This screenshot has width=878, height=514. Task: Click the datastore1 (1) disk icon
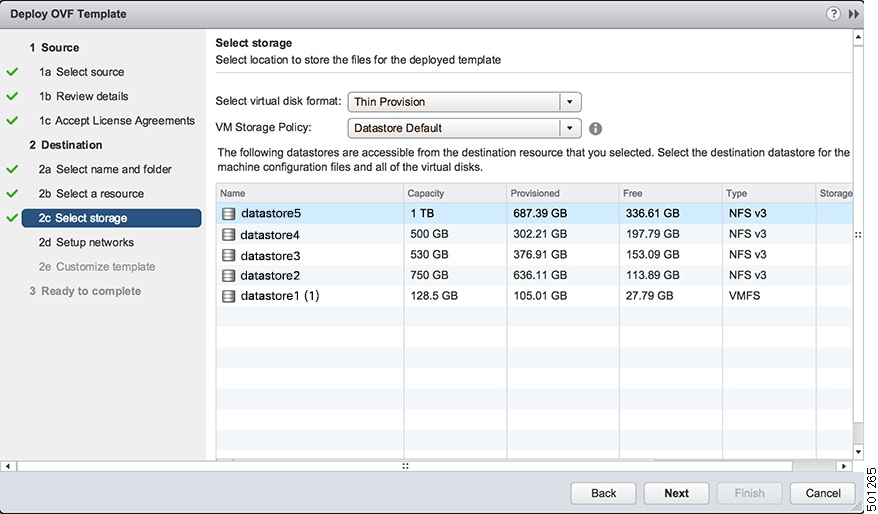click(x=228, y=296)
